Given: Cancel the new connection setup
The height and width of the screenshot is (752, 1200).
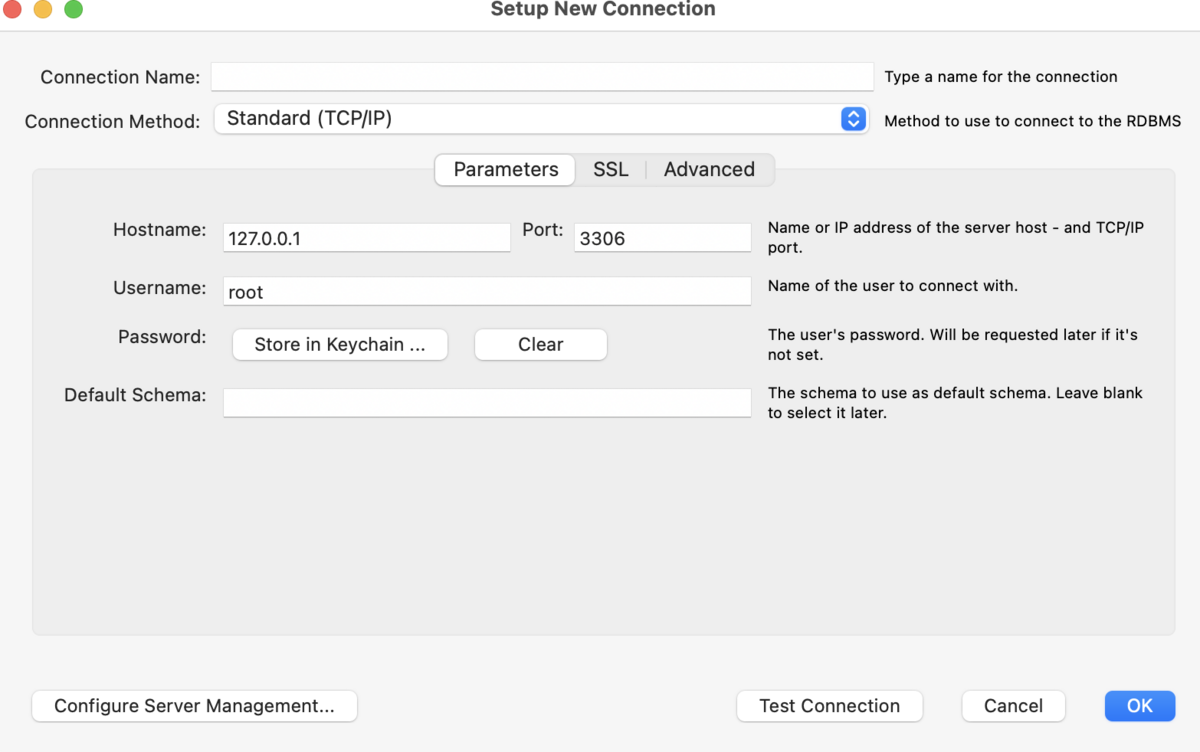Looking at the screenshot, I should (x=1013, y=706).
